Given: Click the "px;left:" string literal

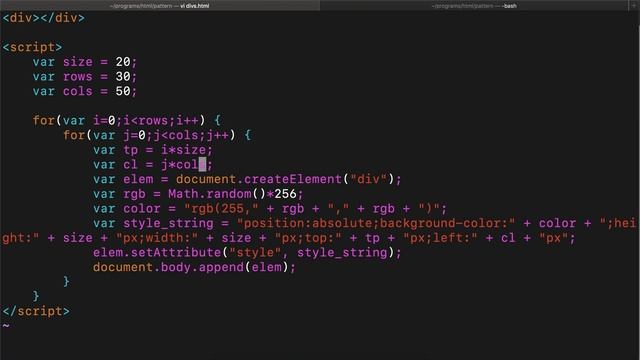Looking at the screenshot, I should pos(440,238).
